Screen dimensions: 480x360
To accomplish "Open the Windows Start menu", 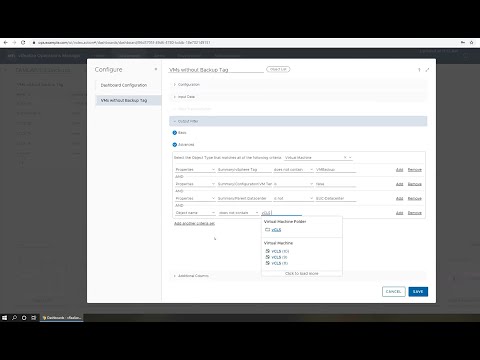I will pos(5,318).
